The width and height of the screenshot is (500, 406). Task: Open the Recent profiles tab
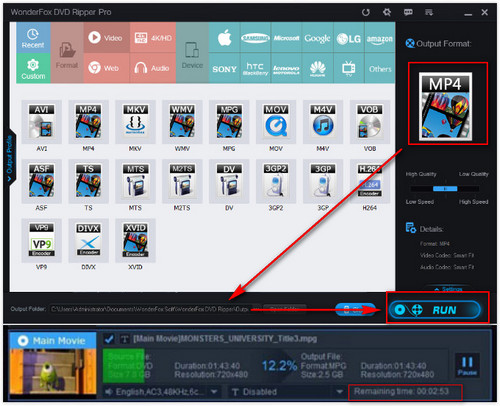pos(33,38)
